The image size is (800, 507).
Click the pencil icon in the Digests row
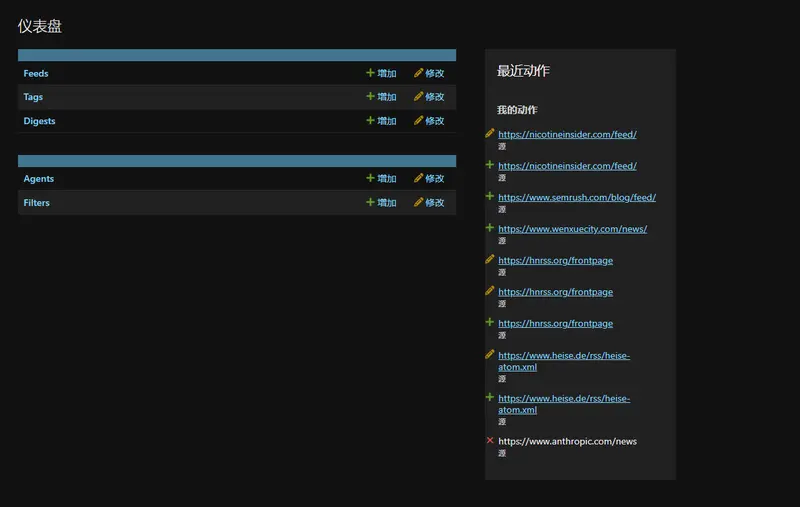418,121
